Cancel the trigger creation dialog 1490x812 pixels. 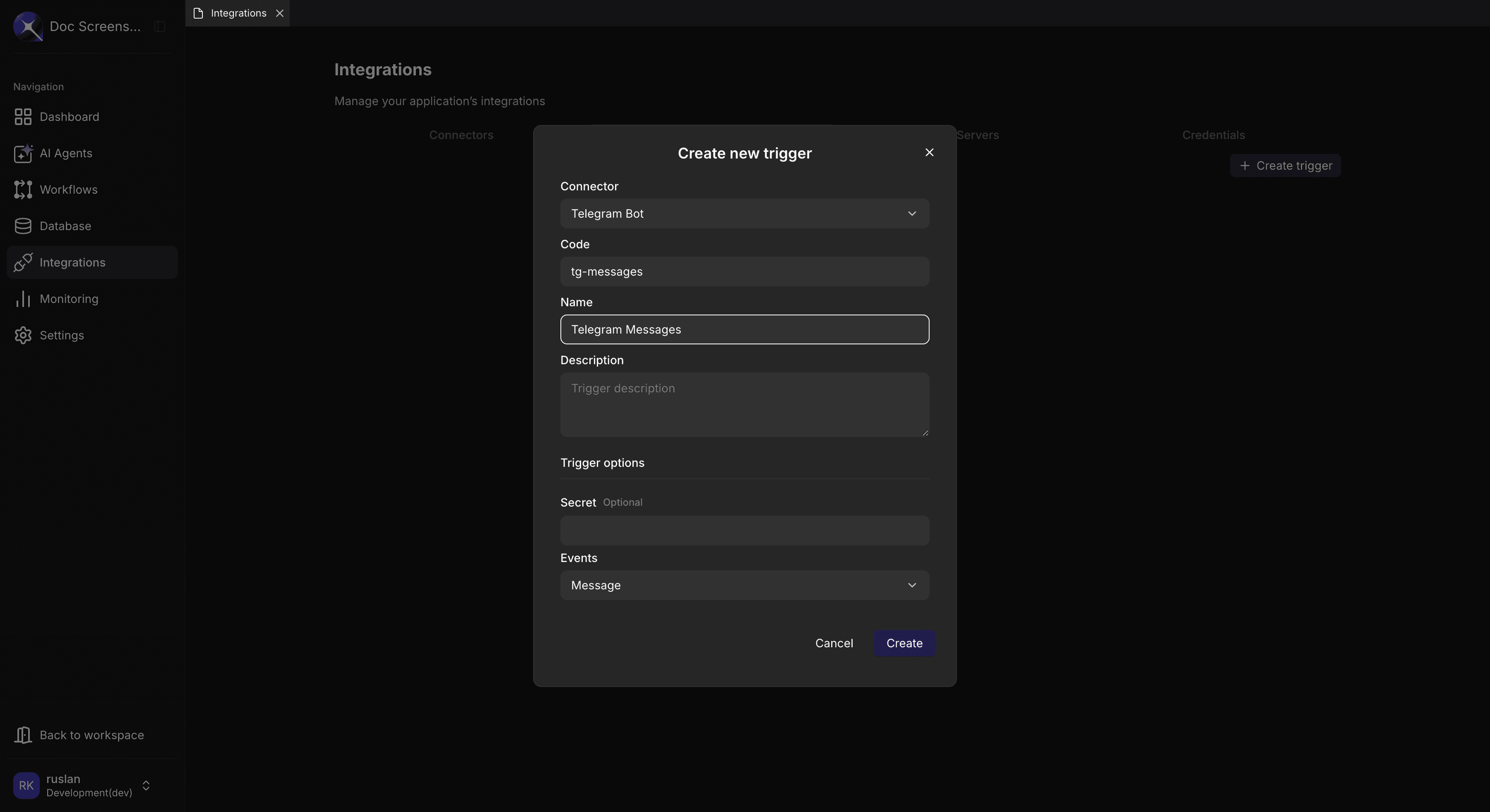[x=834, y=643]
